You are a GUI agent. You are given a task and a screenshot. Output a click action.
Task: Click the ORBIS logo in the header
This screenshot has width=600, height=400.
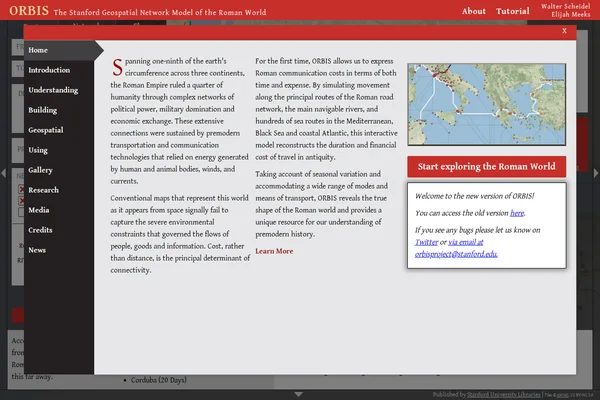pos(26,11)
